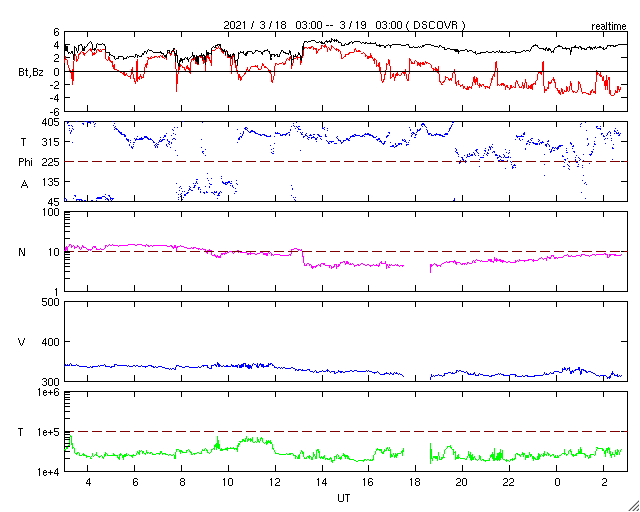Click the 1 tick on the N axis

point(57,292)
